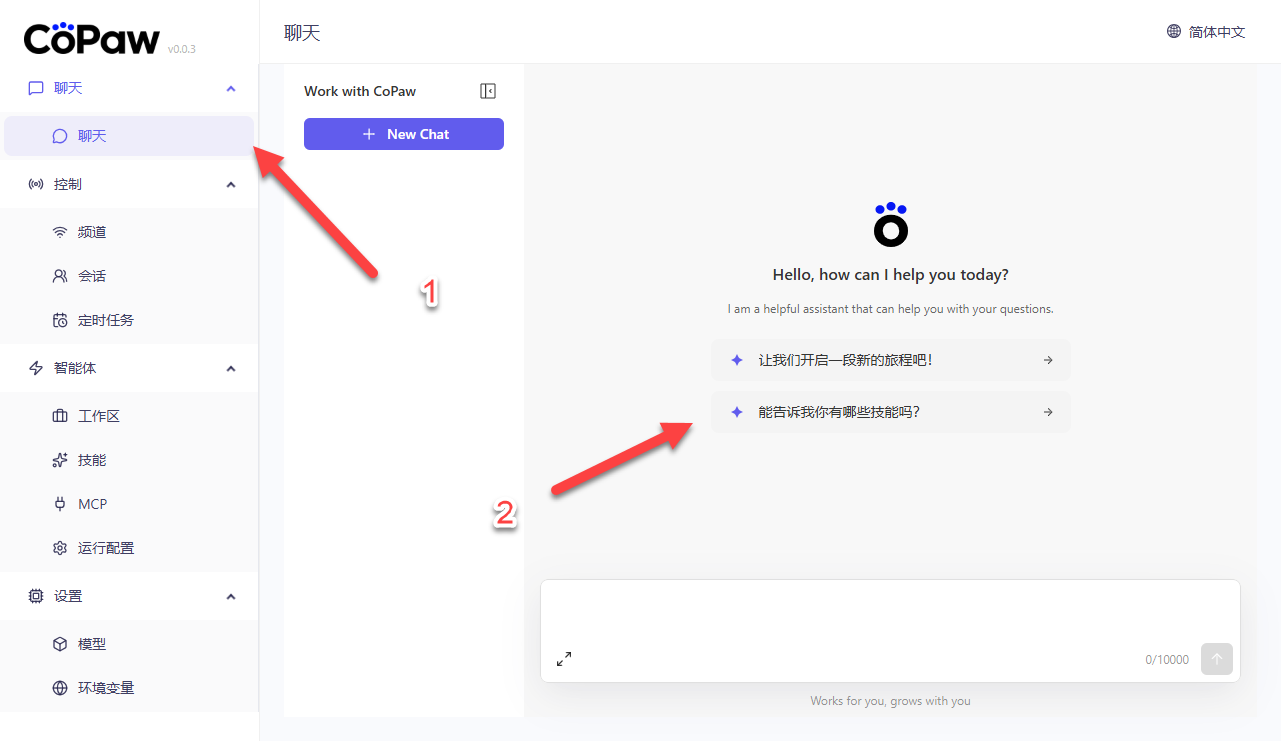Viewport: 1281px width, 741px height.
Task: Click the 会话 people icon
Action: click(x=60, y=276)
